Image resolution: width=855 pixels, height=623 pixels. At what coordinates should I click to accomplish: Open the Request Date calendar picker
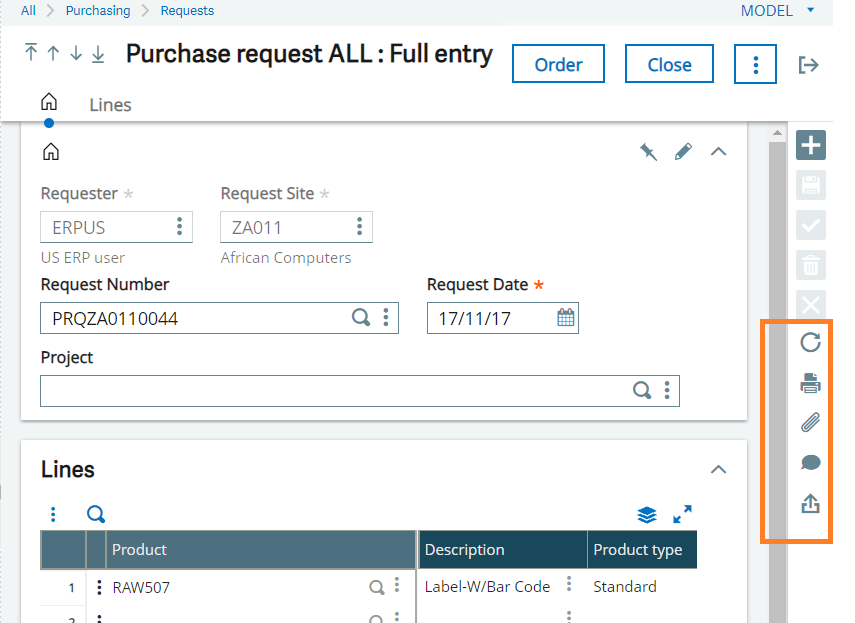(x=565, y=318)
